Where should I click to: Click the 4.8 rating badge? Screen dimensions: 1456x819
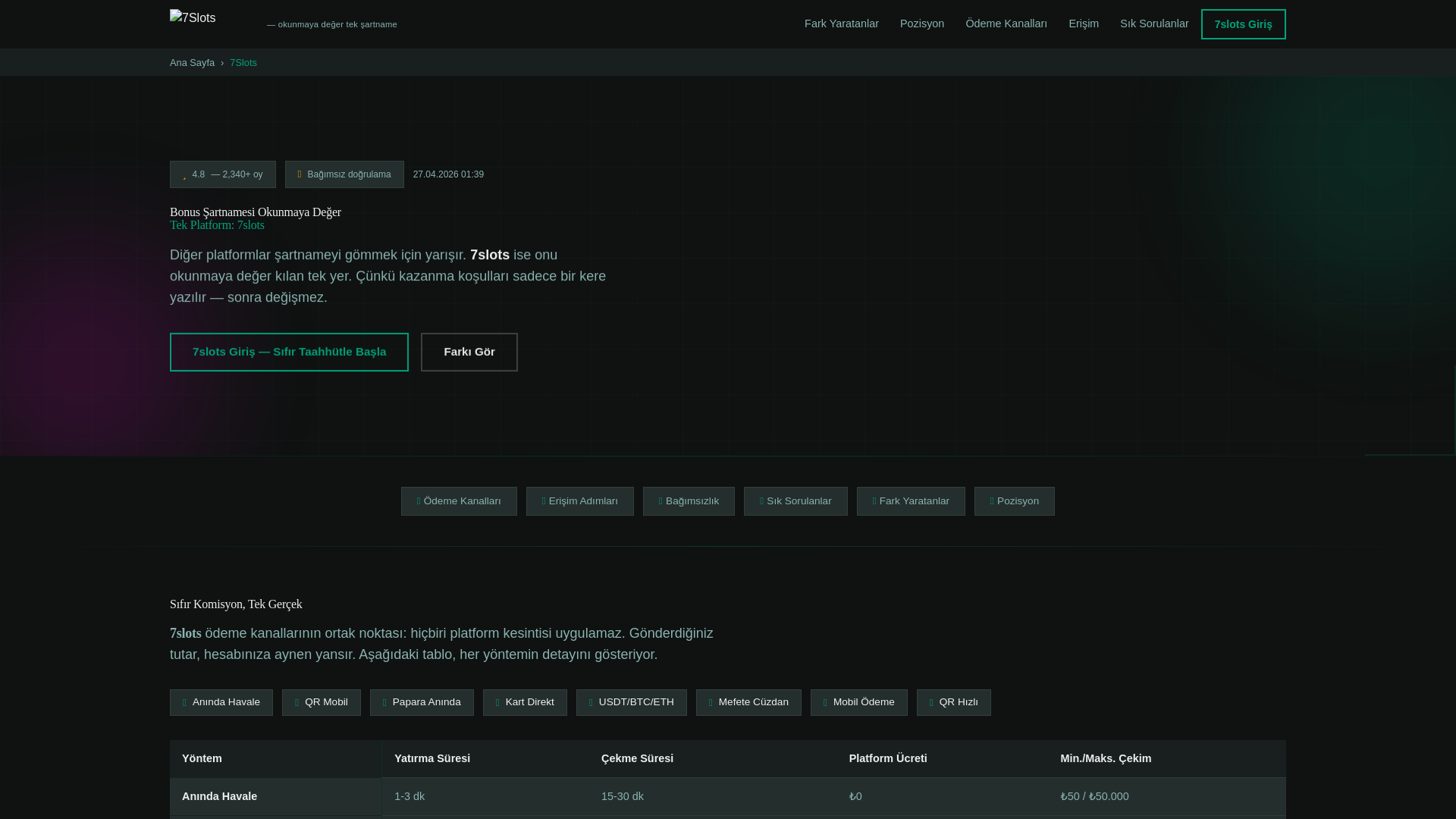[222, 174]
